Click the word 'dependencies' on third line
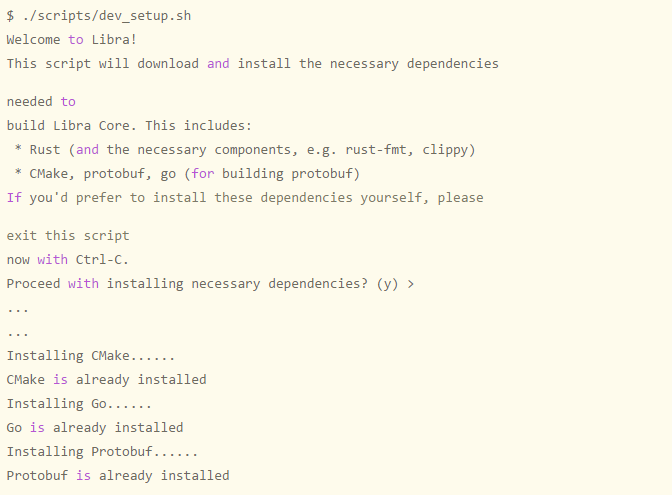The image size is (672, 495). click(453, 64)
